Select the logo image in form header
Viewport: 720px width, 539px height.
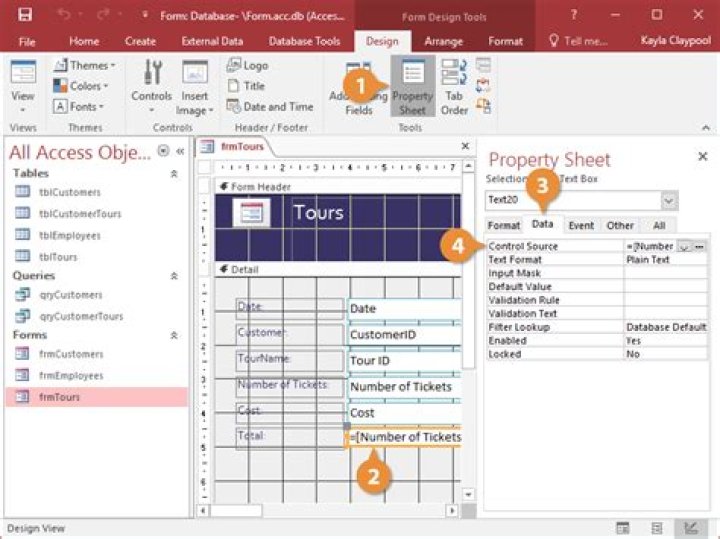[x=252, y=212]
